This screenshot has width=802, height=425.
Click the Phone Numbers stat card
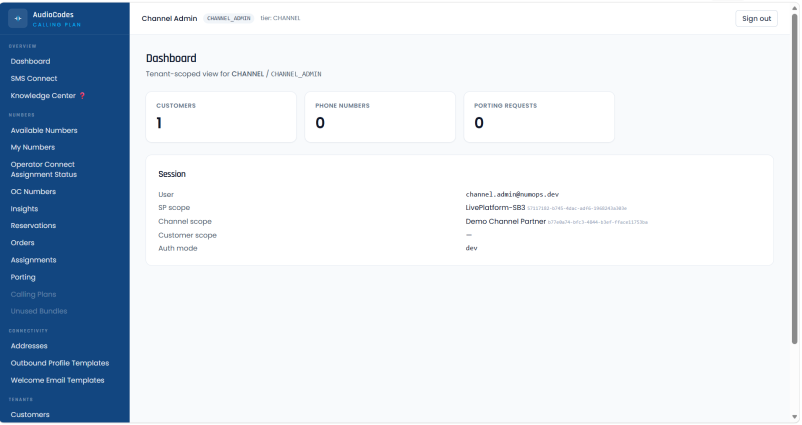[380, 117]
